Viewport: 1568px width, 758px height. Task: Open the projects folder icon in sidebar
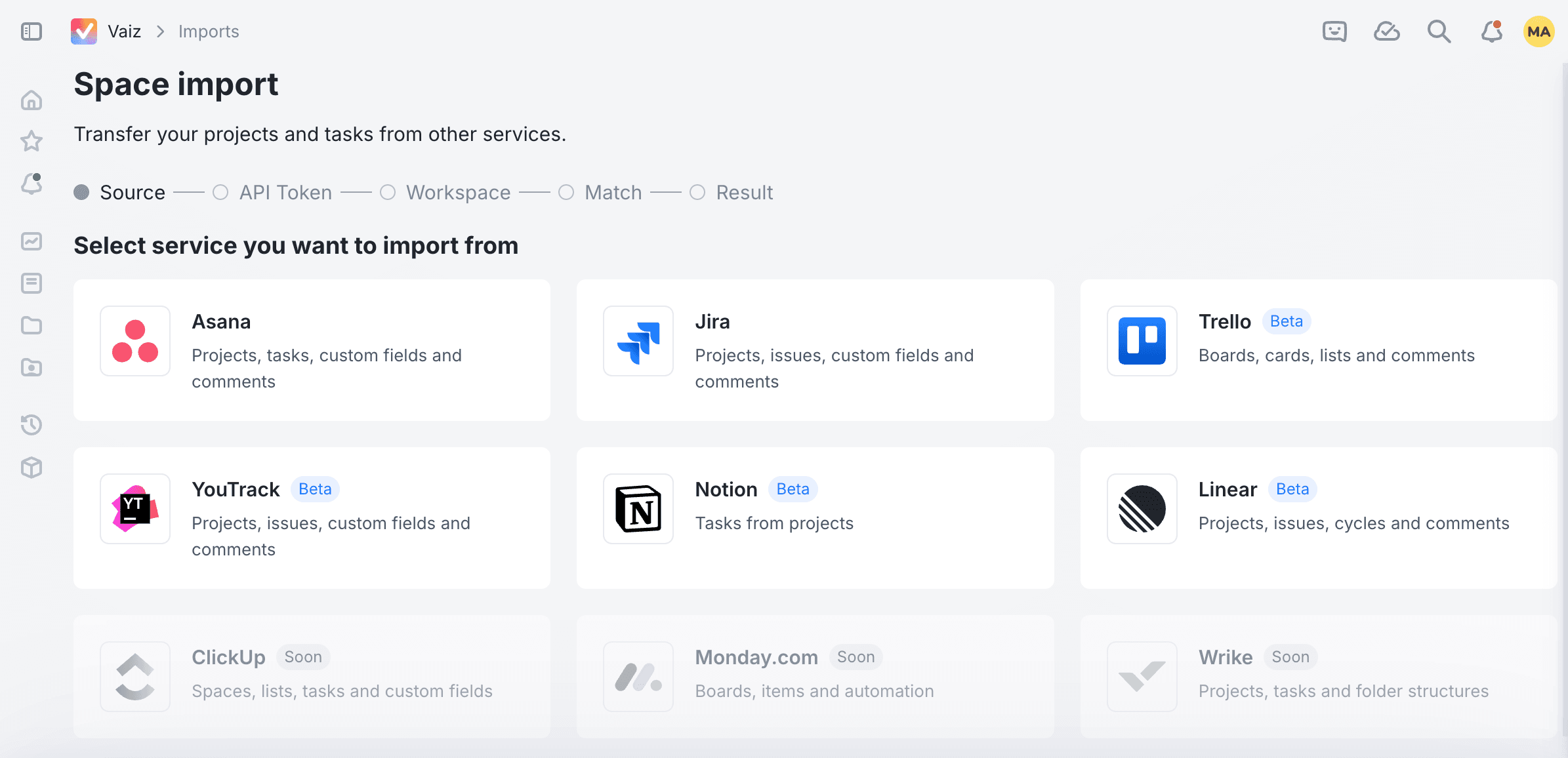pos(31,325)
